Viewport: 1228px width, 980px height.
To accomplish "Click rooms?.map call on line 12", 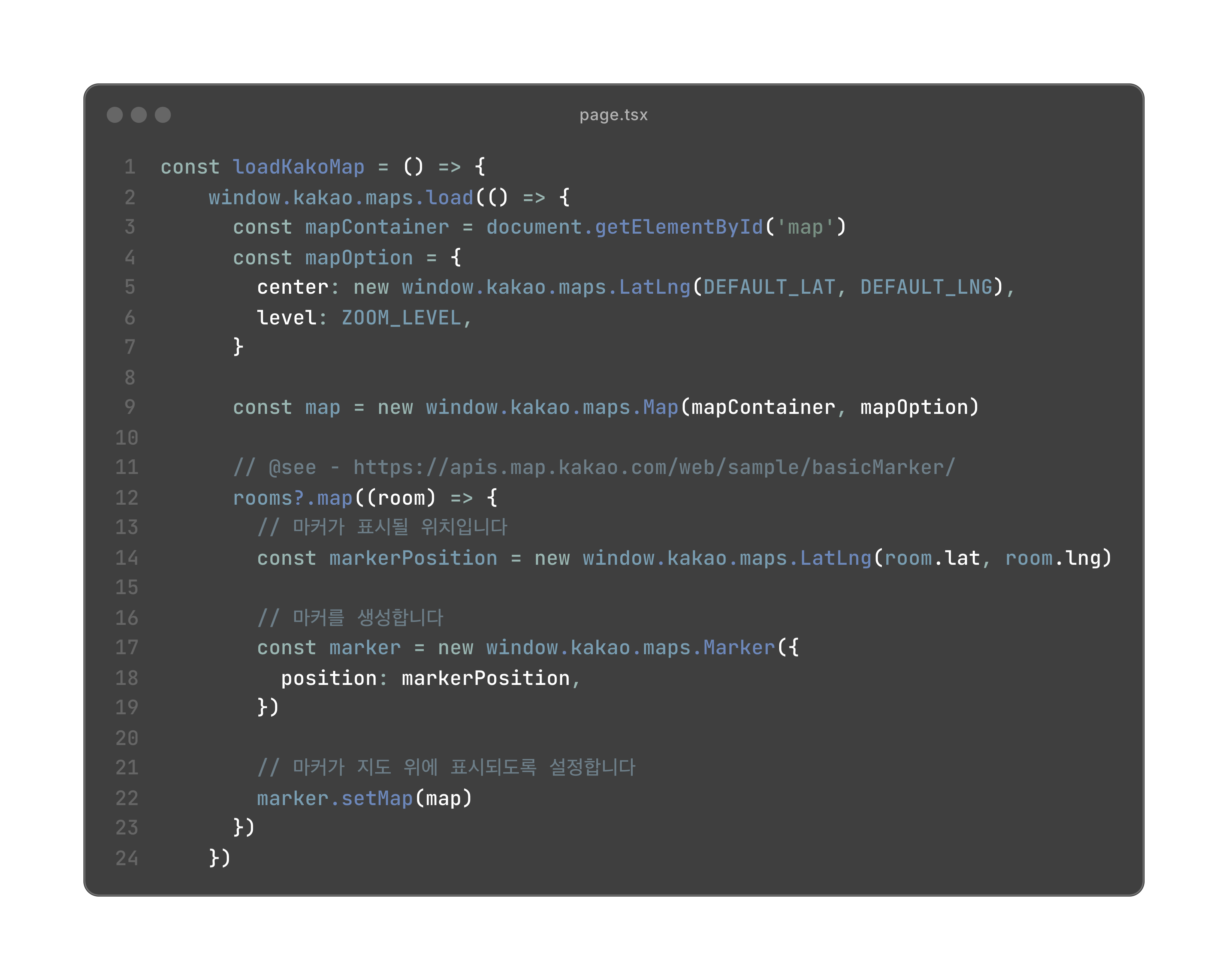I will [292, 498].
